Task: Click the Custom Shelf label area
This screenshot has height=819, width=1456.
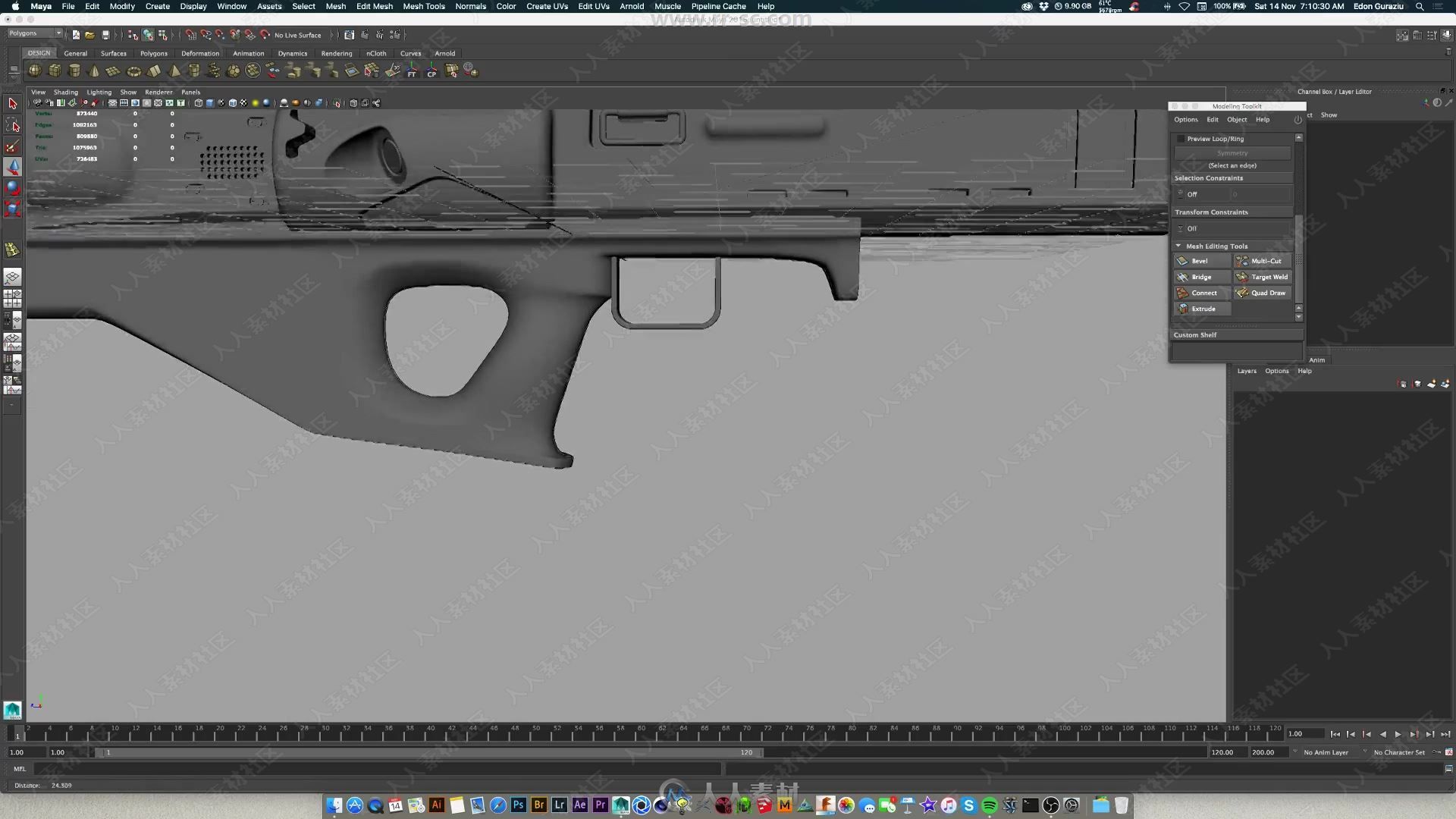Action: click(1195, 334)
